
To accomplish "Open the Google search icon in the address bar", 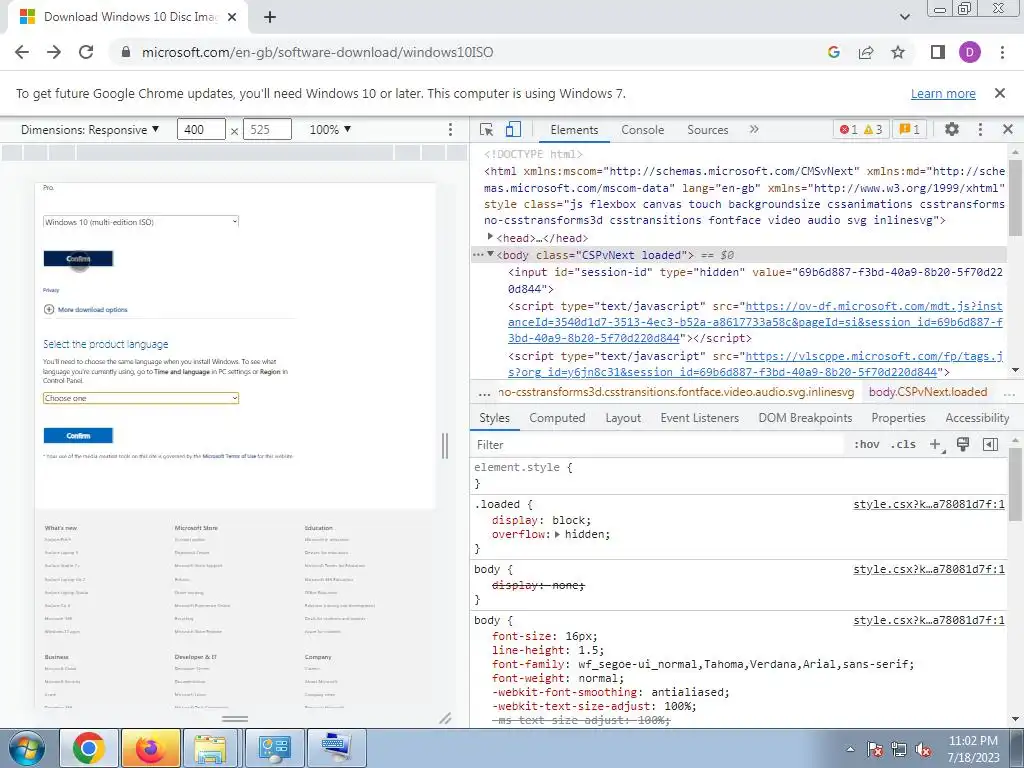I will point(833,52).
